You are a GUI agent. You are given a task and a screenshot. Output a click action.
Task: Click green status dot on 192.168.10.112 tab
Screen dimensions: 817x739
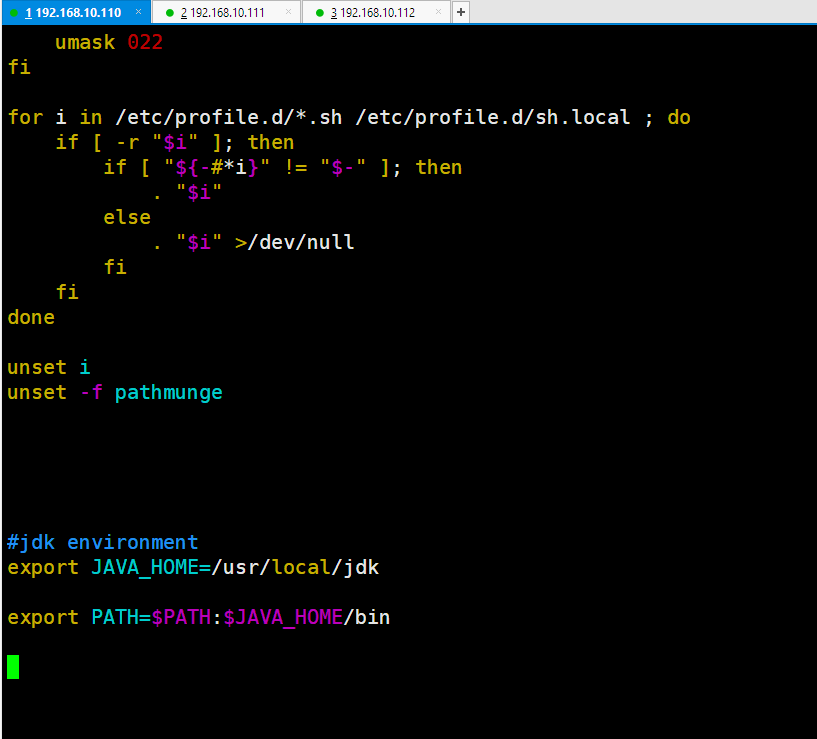(x=319, y=13)
